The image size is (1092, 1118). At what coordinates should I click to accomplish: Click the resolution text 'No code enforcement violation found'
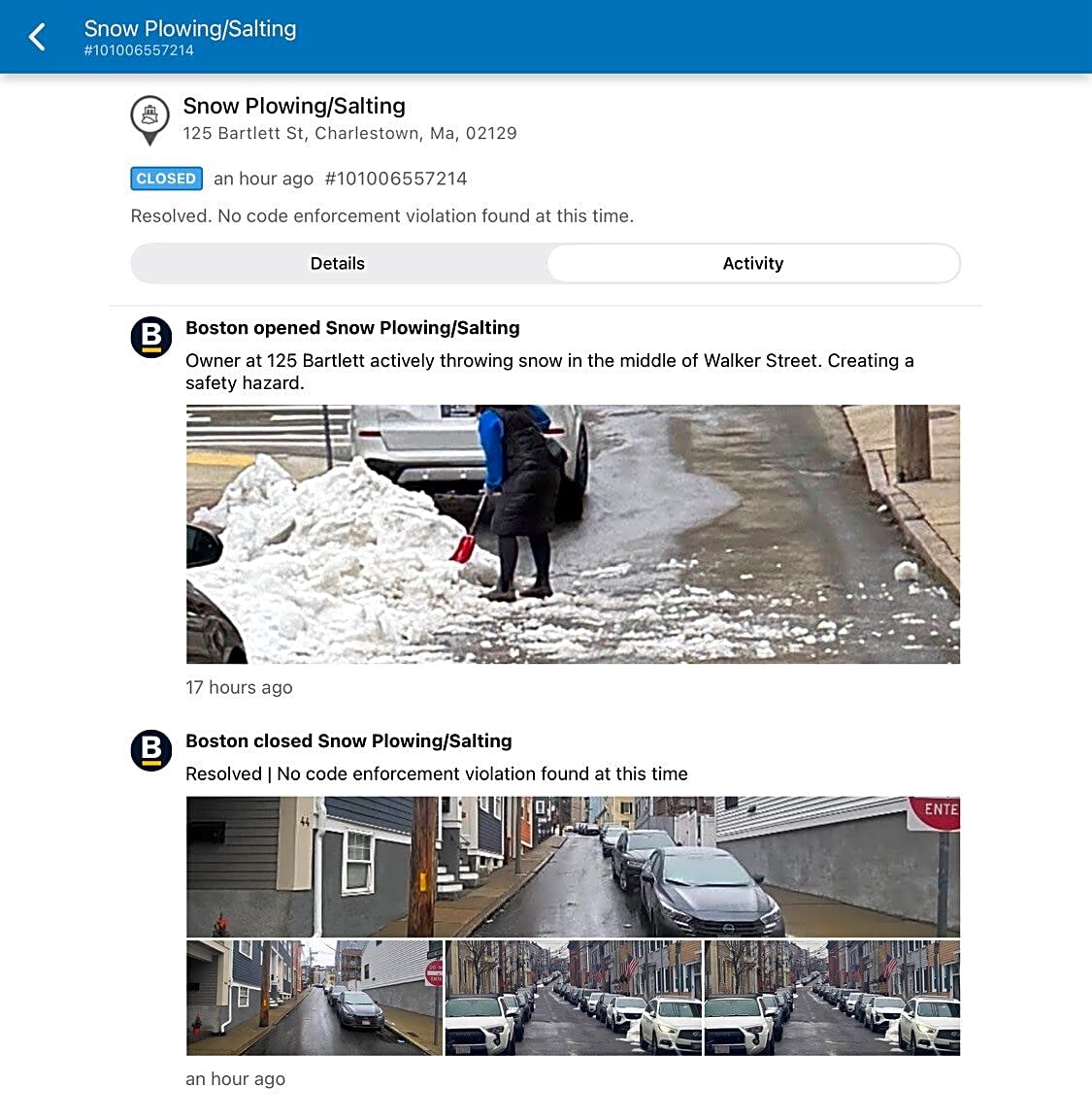pyautogui.click(x=382, y=215)
